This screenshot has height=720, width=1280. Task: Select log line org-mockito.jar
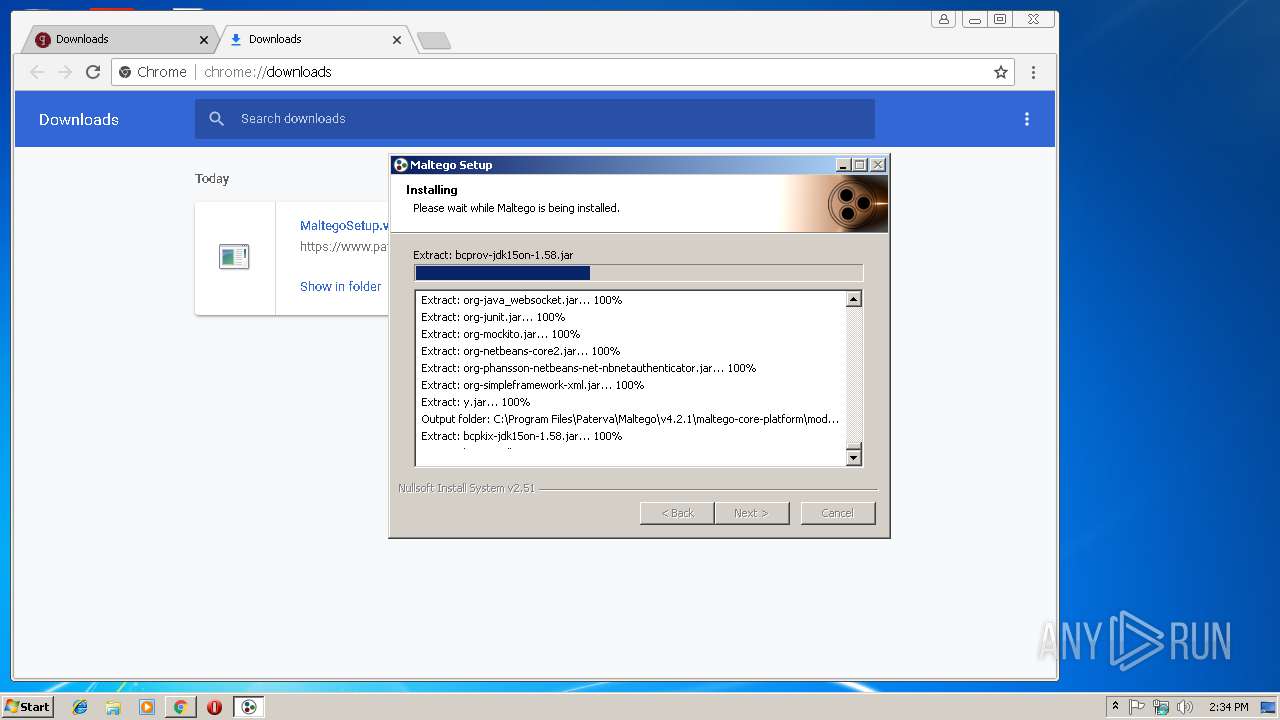[500, 334]
